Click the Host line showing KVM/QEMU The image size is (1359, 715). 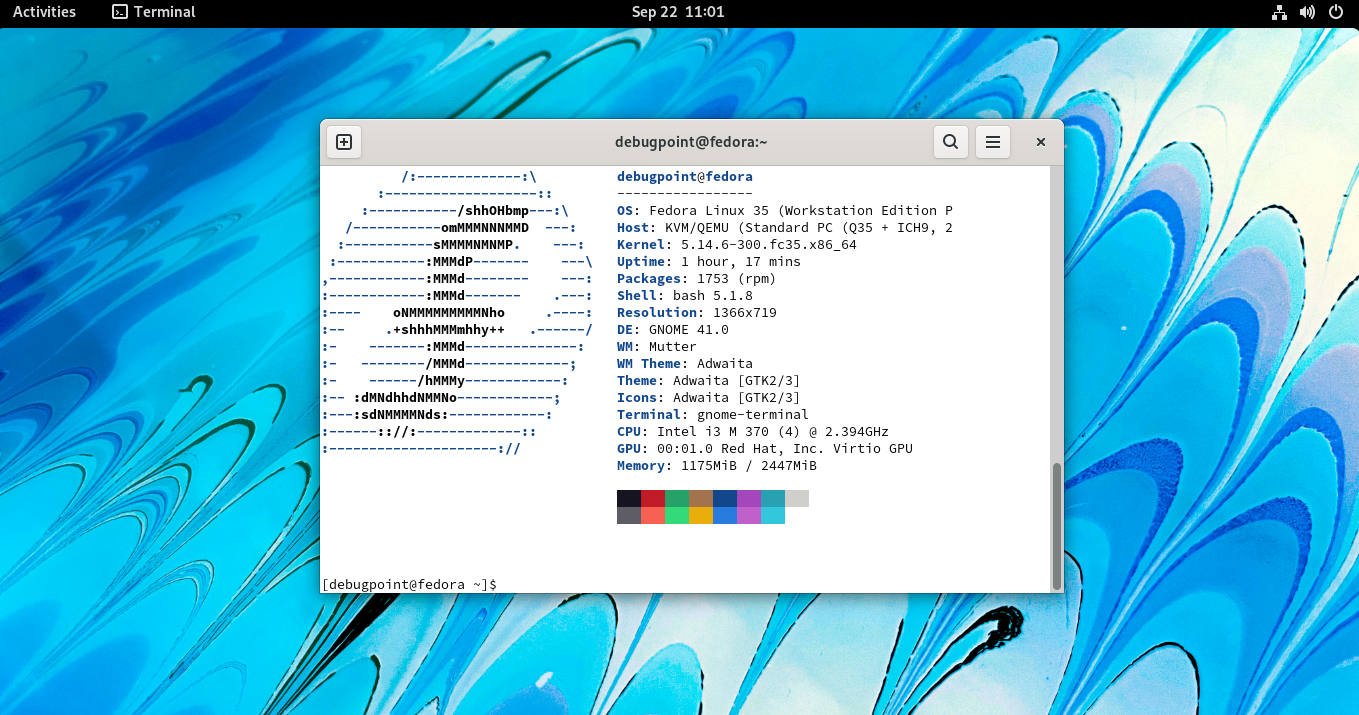pos(785,228)
